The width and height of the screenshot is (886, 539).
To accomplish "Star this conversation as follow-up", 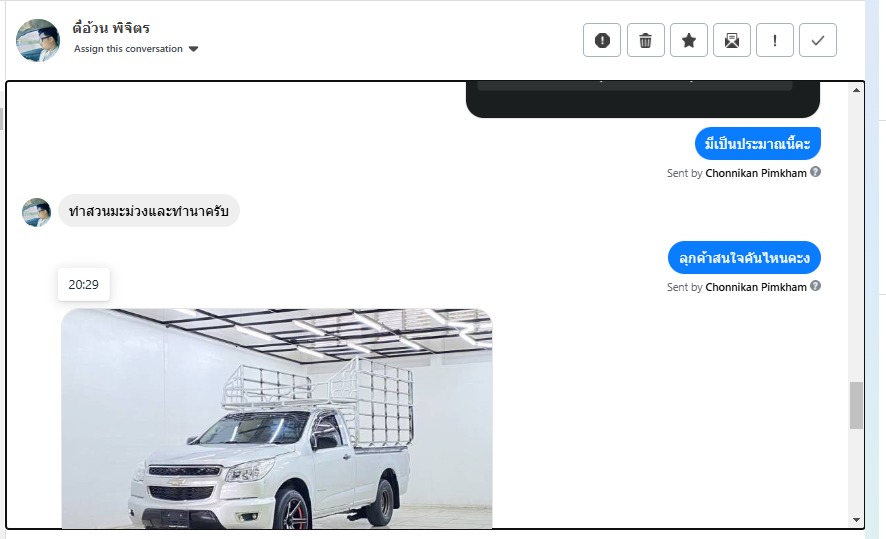I will tap(689, 40).
